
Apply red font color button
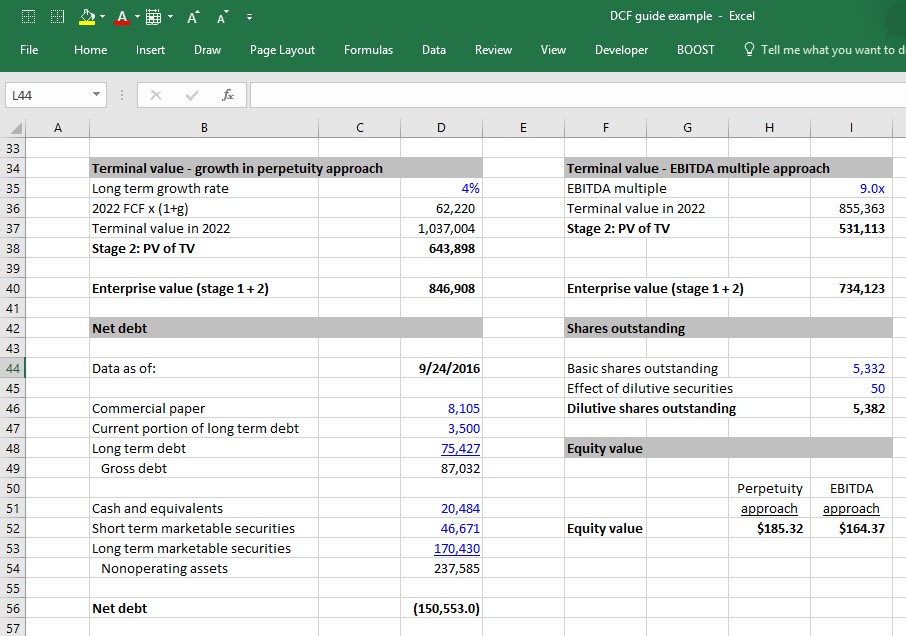pos(122,17)
